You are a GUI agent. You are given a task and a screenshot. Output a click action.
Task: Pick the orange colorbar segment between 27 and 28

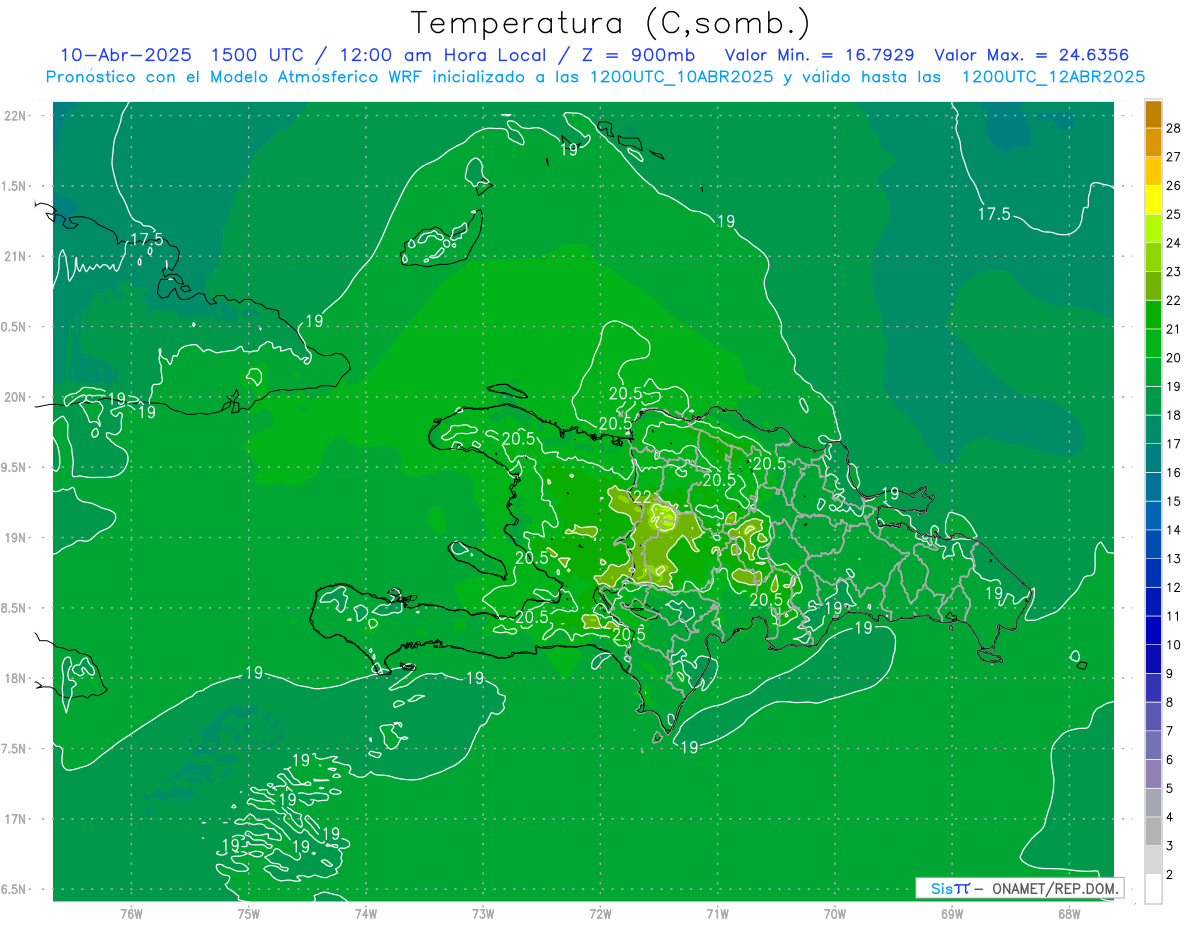(1153, 142)
